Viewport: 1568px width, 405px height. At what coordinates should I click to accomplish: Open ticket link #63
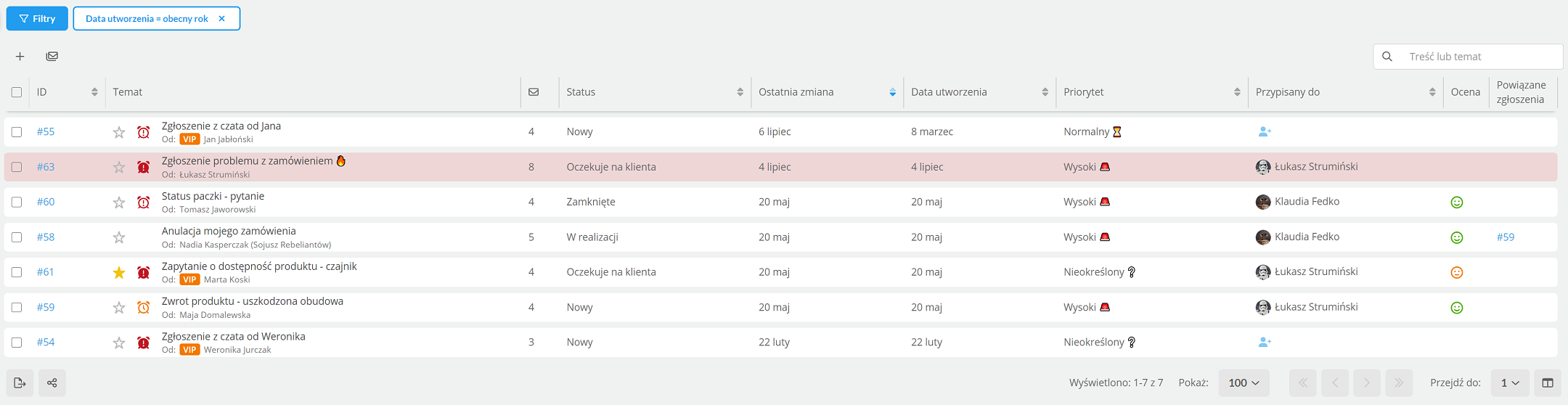[46, 167]
